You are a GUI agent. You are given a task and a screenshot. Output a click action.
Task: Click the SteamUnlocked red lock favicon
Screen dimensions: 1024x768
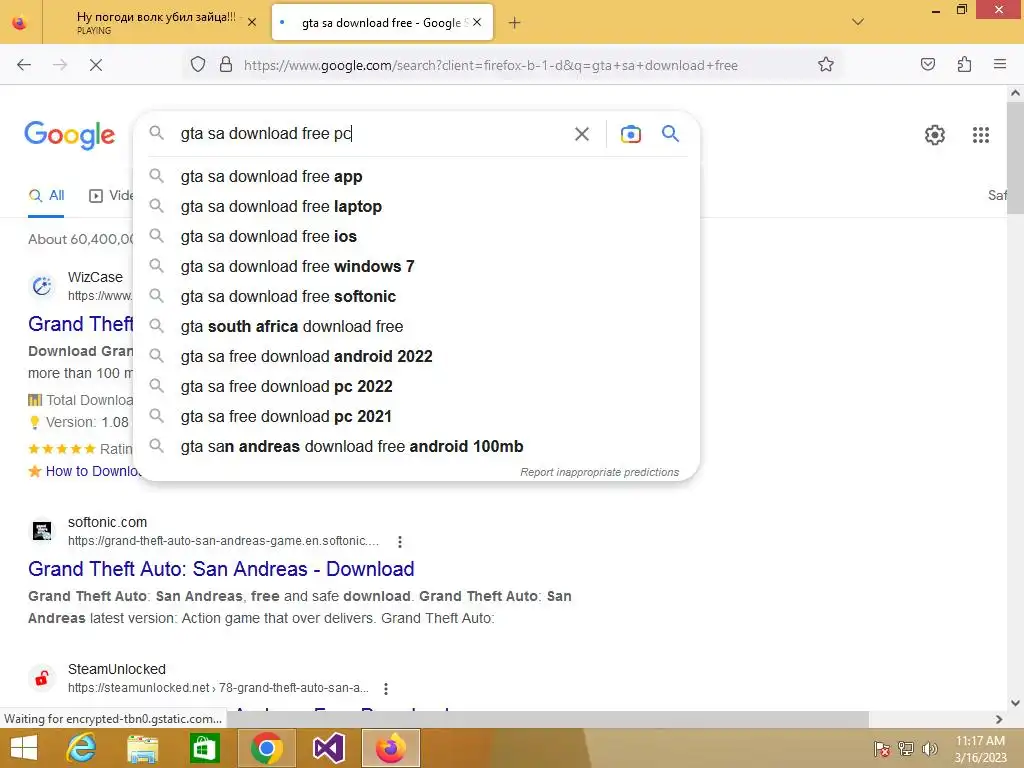point(42,678)
